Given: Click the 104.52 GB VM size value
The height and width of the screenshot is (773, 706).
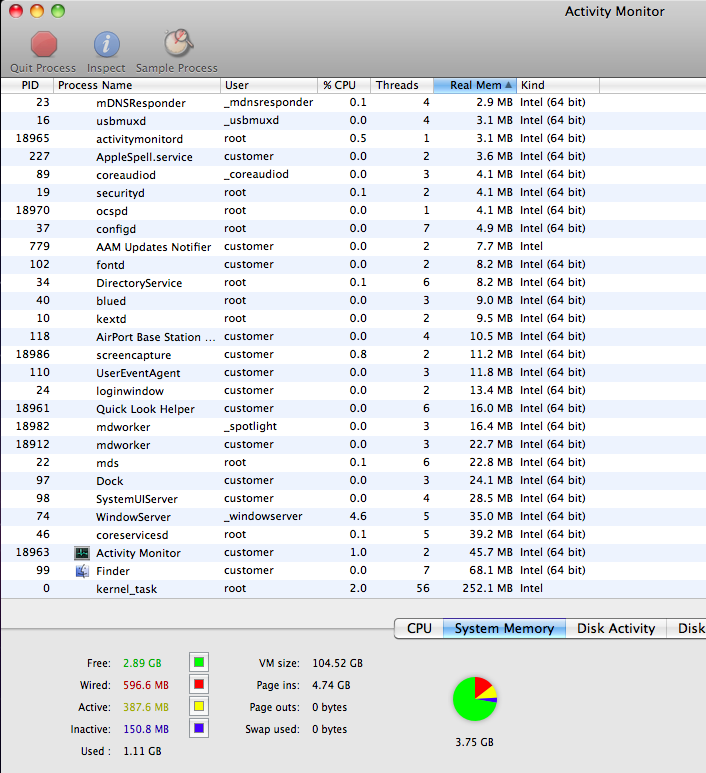Looking at the screenshot, I should point(337,663).
